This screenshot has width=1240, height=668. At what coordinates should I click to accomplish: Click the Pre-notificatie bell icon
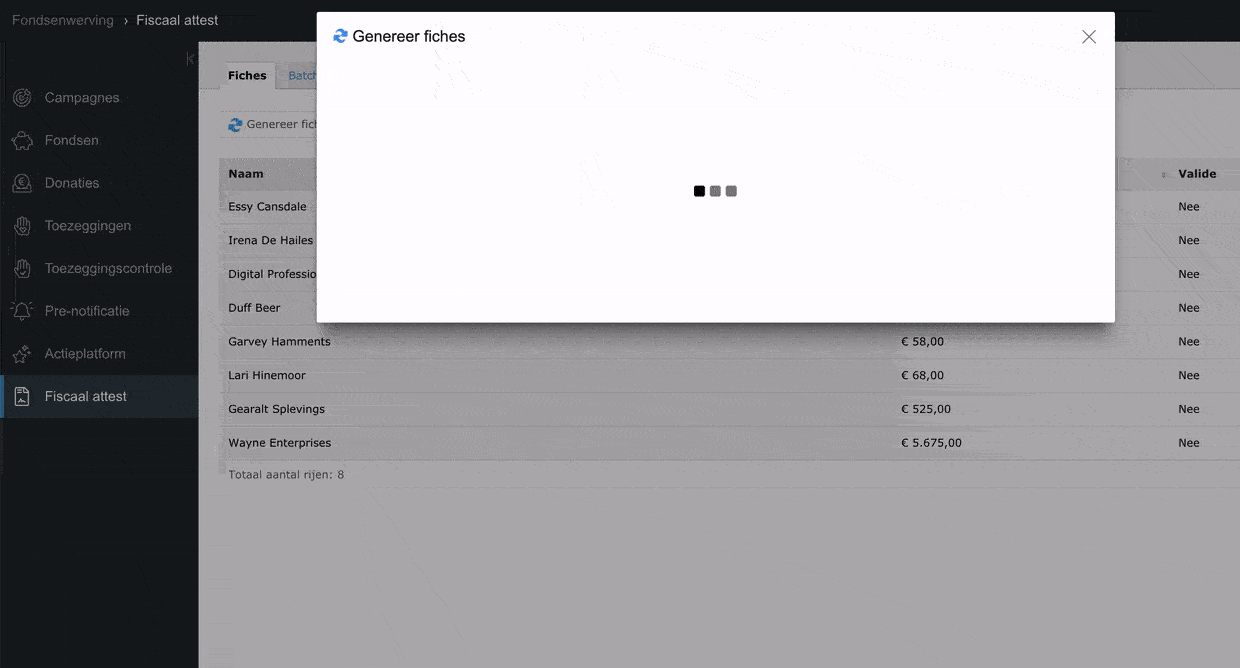click(x=22, y=311)
